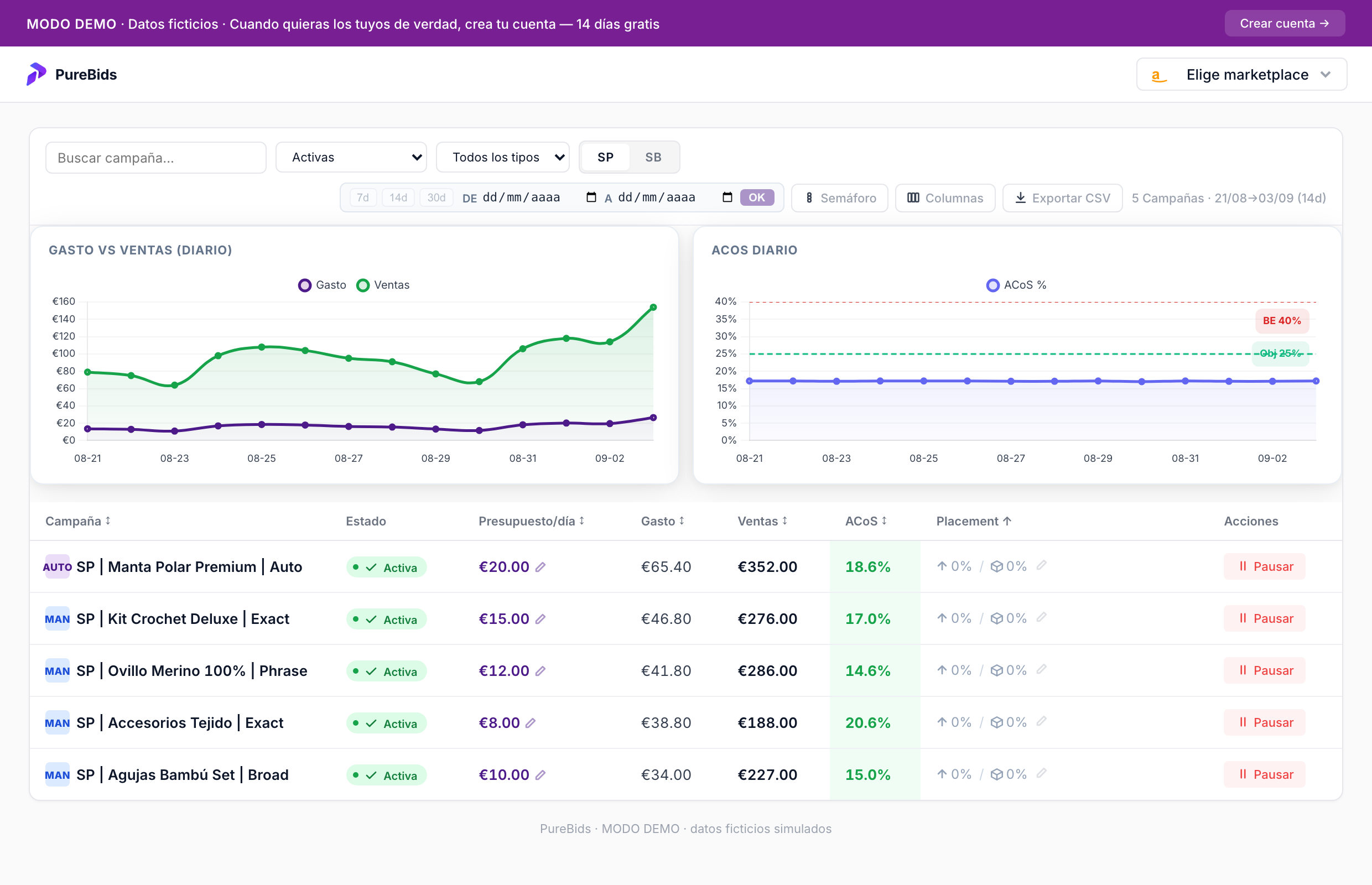Confirm date range with OK button
This screenshot has width=1372, height=885.
click(x=757, y=197)
